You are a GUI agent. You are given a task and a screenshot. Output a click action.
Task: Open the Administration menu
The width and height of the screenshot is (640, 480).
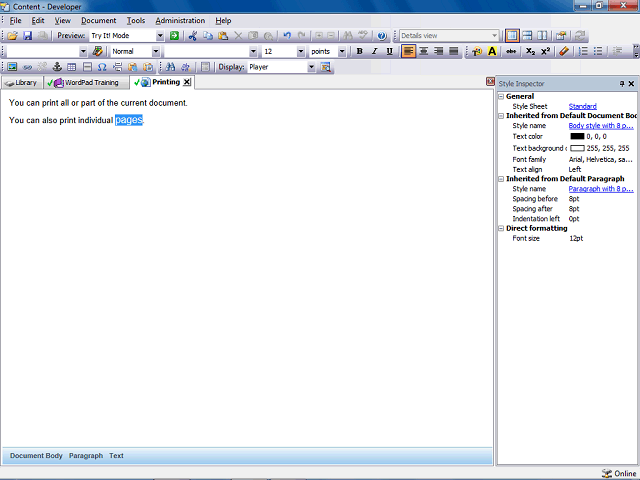pyautogui.click(x=180, y=20)
